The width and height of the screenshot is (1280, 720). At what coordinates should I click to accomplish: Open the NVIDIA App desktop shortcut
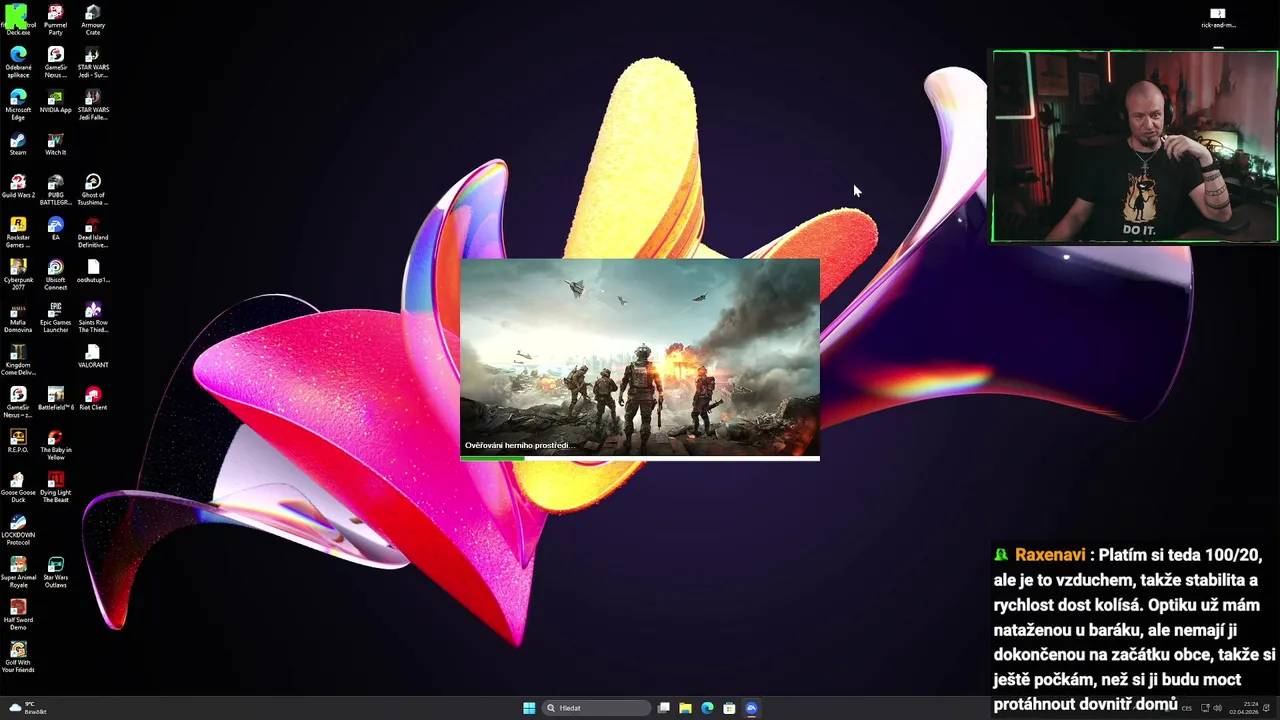(x=55, y=102)
